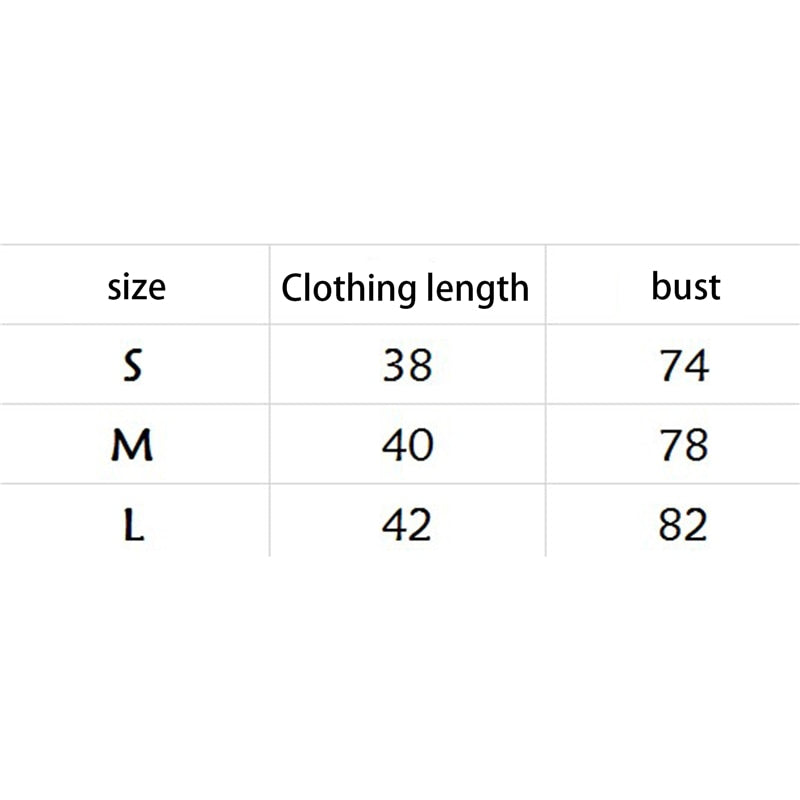Image resolution: width=800 pixels, height=800 pixels.
Task: Pick the bust value 74
Action: tap(684, 366)
